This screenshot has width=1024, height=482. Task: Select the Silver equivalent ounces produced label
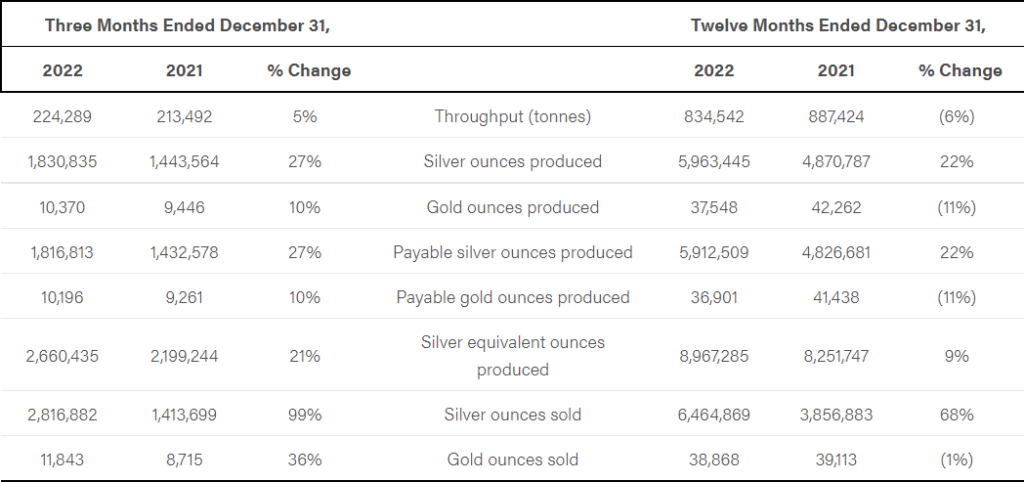pyautogui.click(x=513, y=355)
